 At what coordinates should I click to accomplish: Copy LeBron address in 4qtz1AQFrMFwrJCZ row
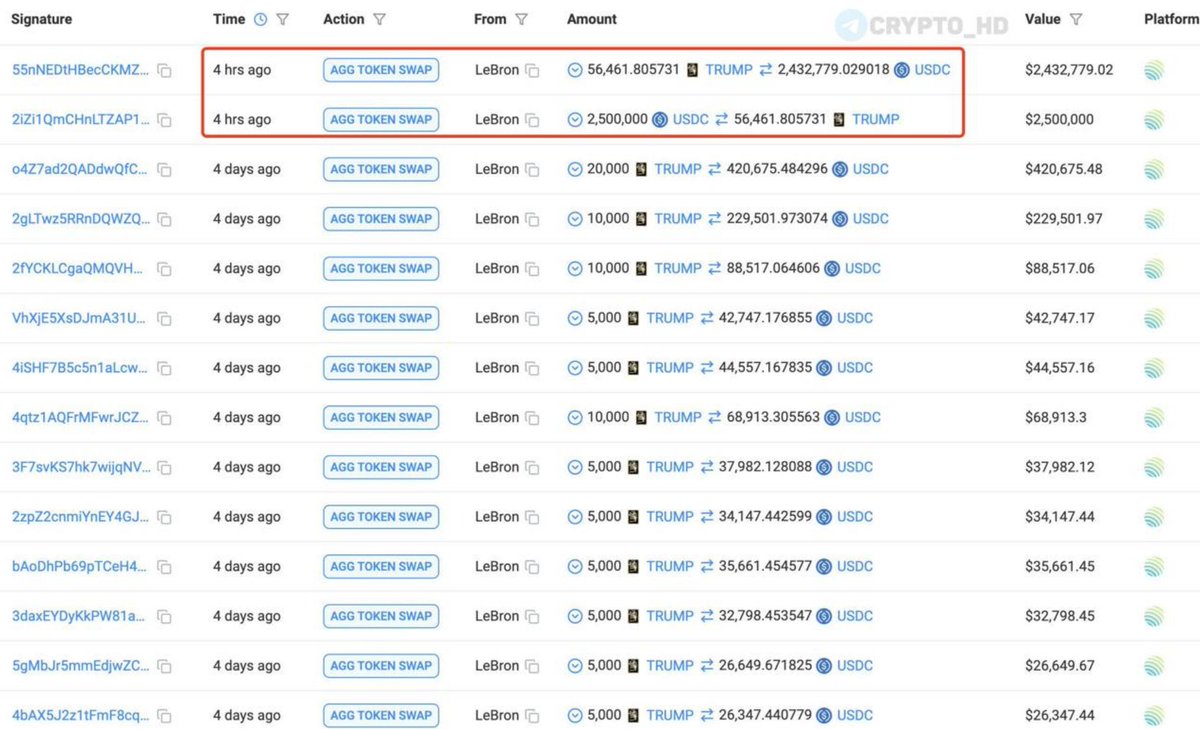click(x=532, y=418)
